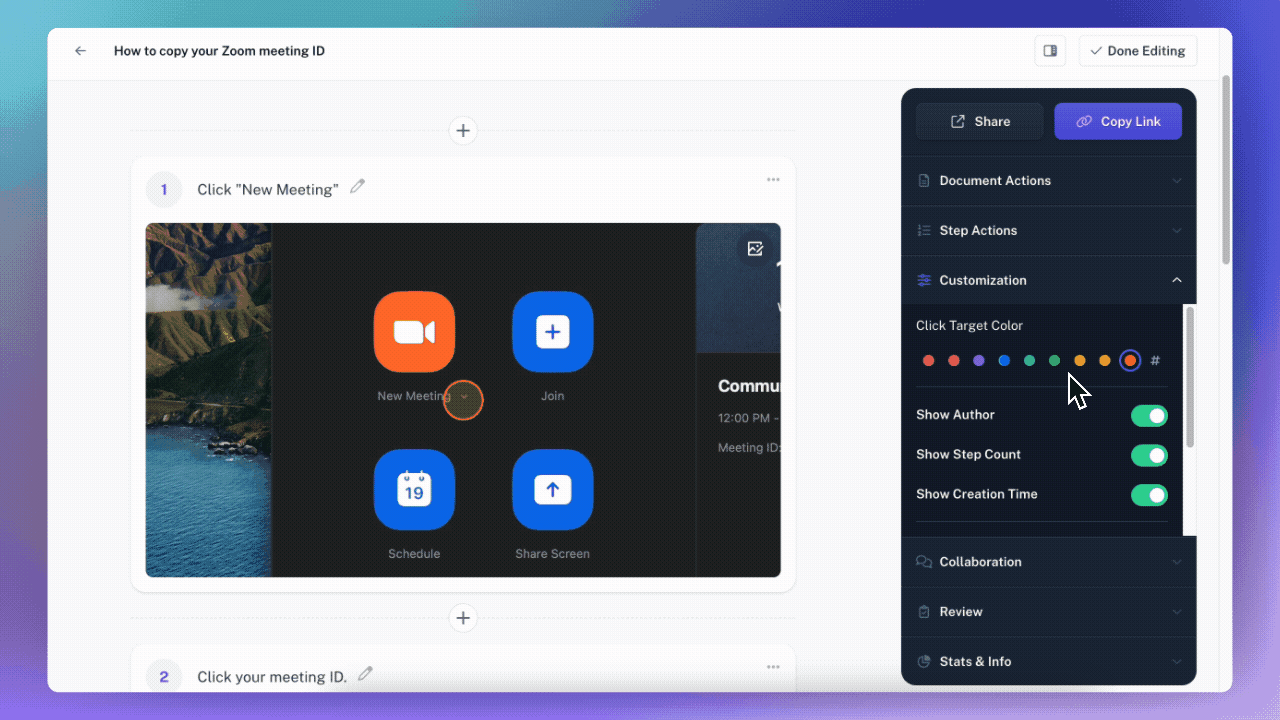Click the replace image icon on screenshot
The height and width of the screenshot is (720, 1280).
755,249
